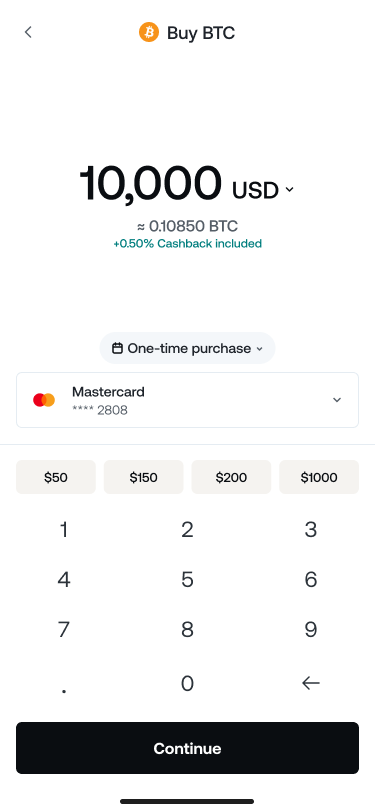Tap keypad digit 9
Viewport: 375px width, 812px height.
[311, 630]
